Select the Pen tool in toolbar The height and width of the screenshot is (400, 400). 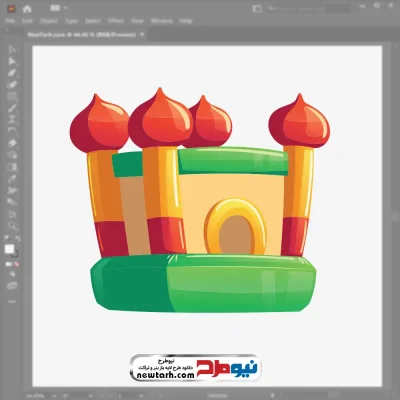tap(12, 73)
